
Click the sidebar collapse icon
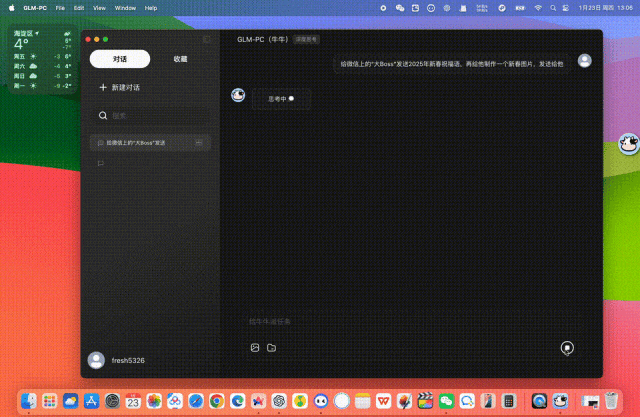207,39
